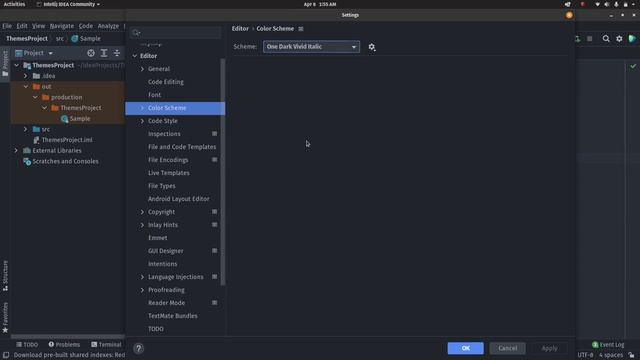This screenshot has width=640, height=360.
Task: Select GUI Designer in settings tree
Action: click(x=165, y=251)
